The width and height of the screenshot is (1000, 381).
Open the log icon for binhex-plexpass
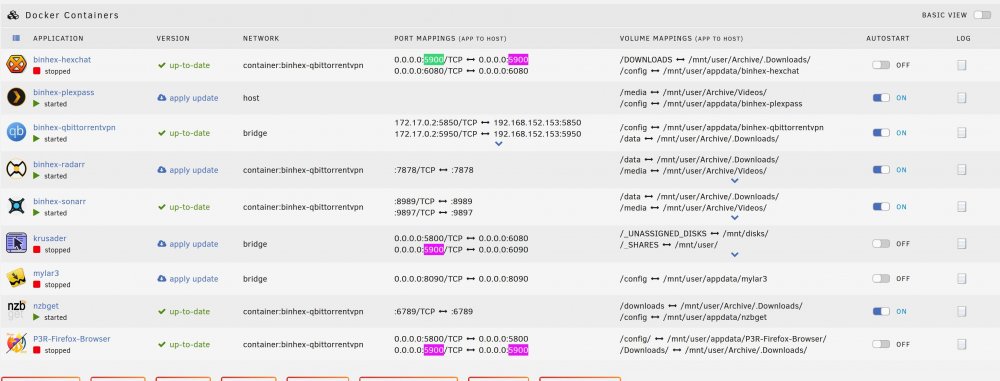pos(961,98)
